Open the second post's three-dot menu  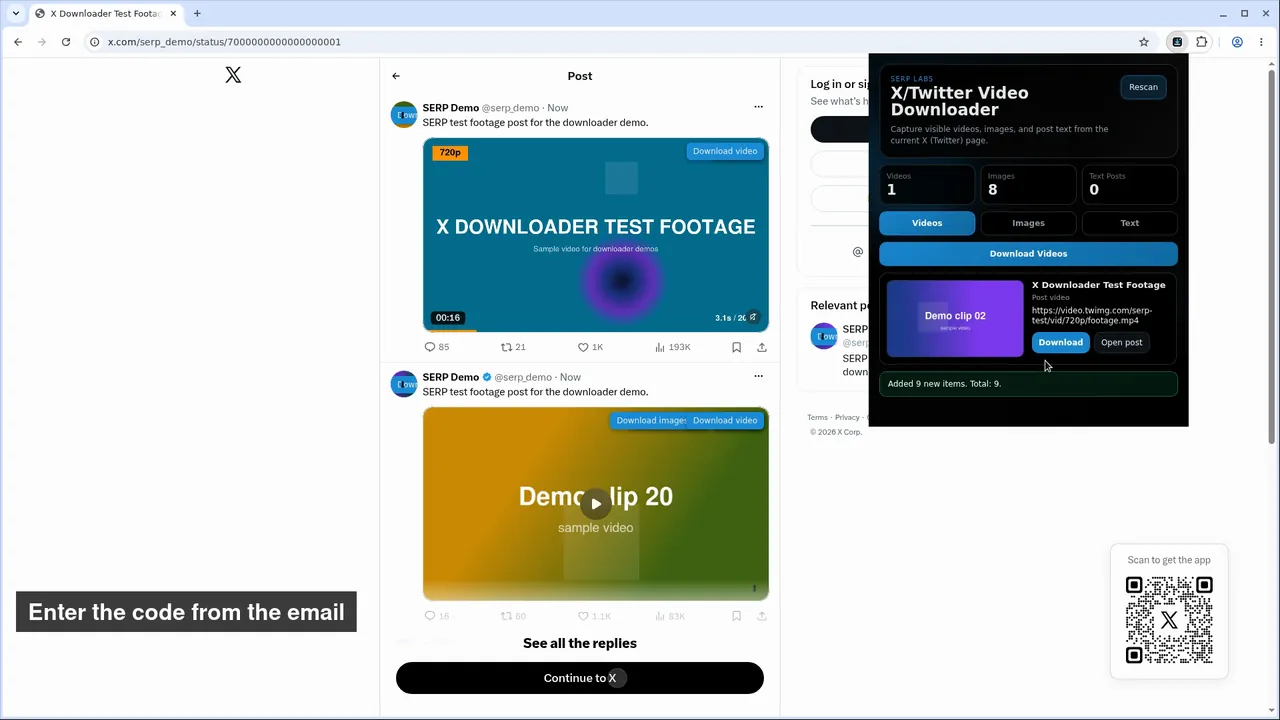758,376
